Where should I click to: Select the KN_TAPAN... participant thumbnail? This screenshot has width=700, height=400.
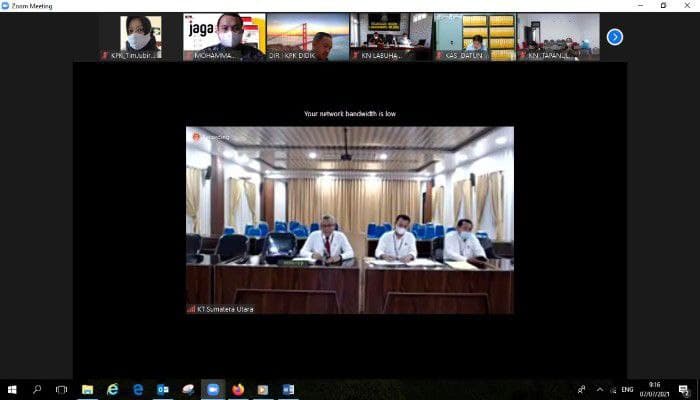pyautogui.click(x=558, y=37)
